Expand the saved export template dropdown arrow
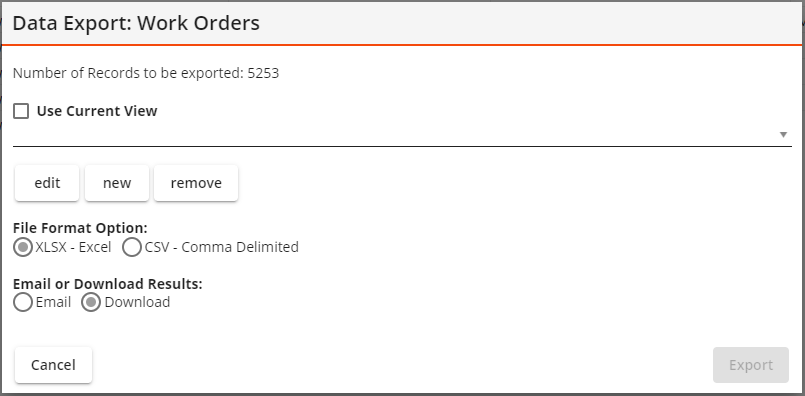 pyautogui.click(x=783, y=135)
